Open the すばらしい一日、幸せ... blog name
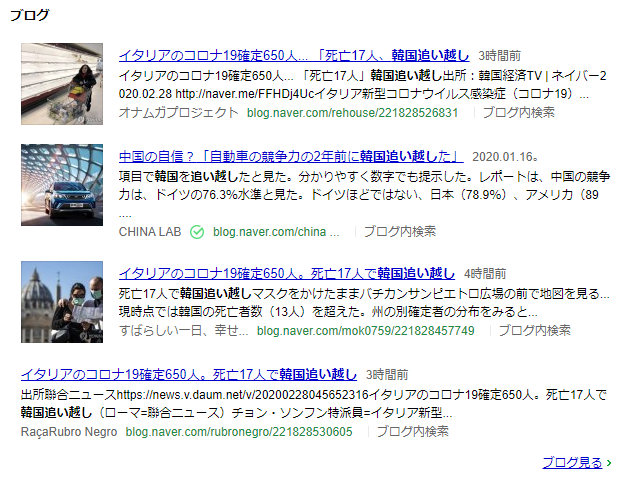This screenshot has width=624, height=486. (183, 330)
